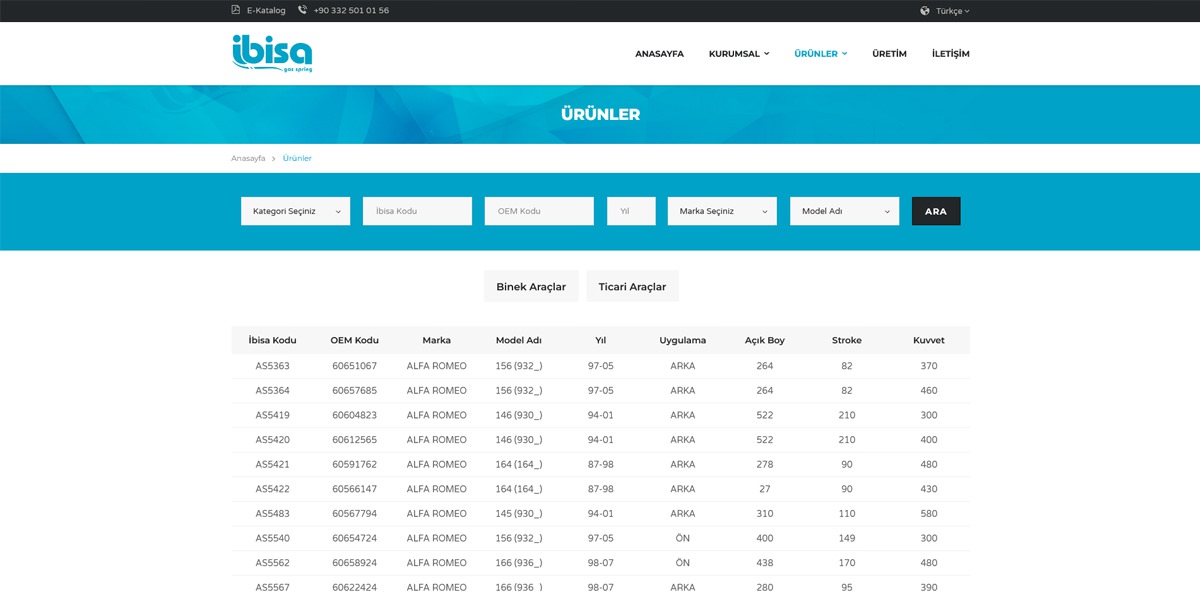Select the Ticari Araçlar tab
The height and width of the screenshot is (600, 1200).
coord(632,286)
